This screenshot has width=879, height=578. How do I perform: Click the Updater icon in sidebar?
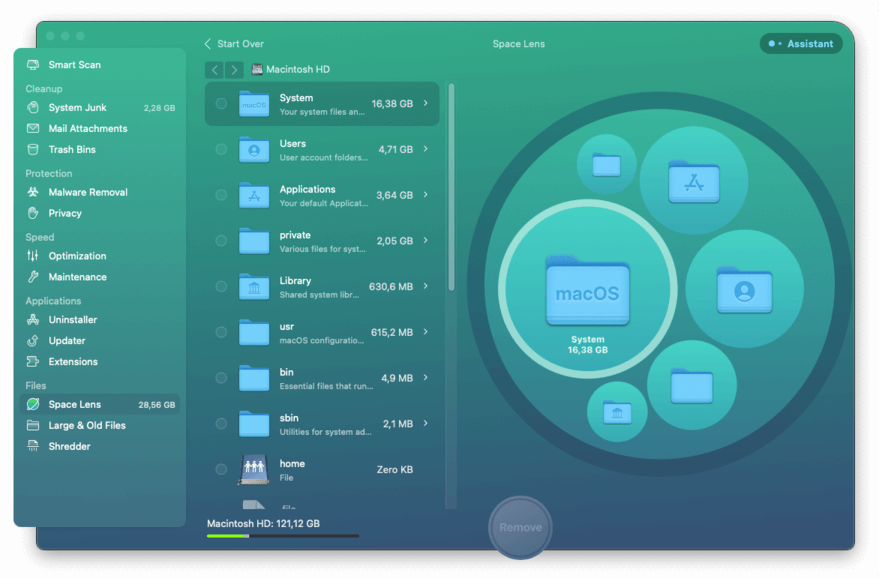(x=33, y=340)
